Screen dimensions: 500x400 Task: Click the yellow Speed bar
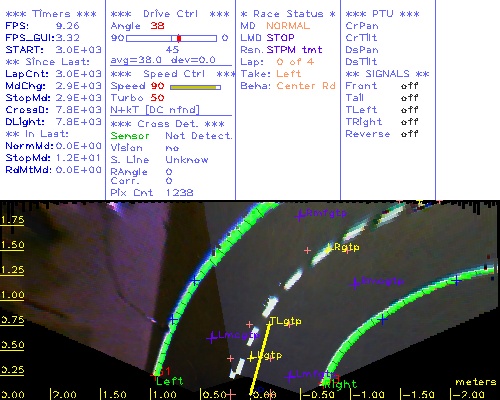click(194, 87)
